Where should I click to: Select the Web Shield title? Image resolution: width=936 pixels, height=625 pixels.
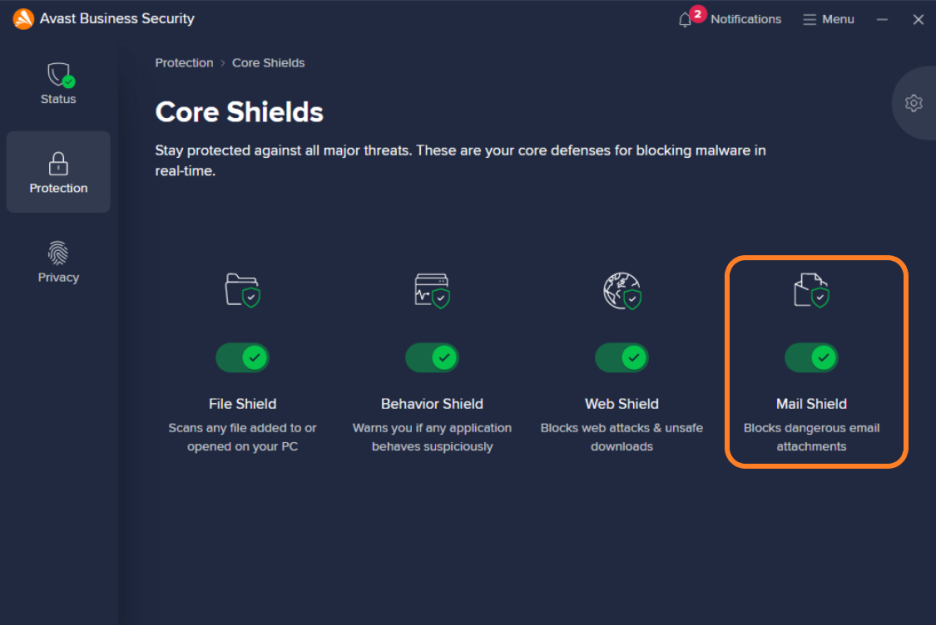[x=622, y=404]
